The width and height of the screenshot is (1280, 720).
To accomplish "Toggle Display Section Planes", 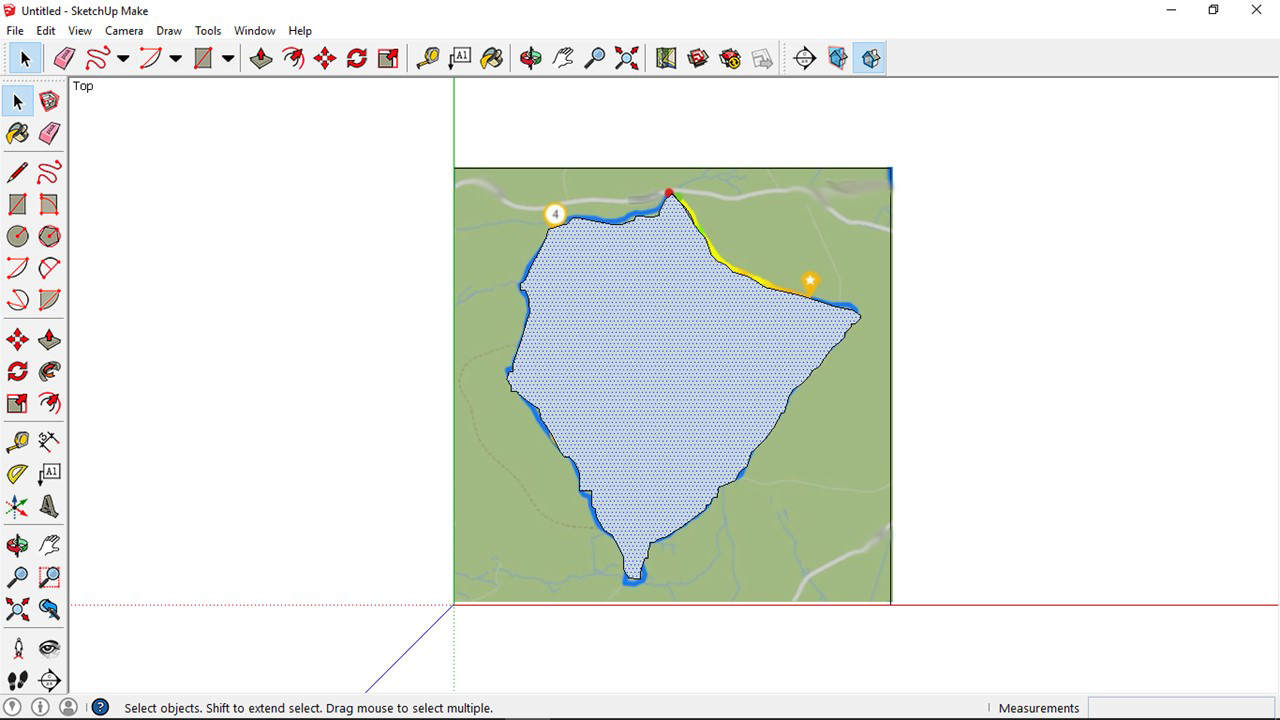I will point(837,58).
